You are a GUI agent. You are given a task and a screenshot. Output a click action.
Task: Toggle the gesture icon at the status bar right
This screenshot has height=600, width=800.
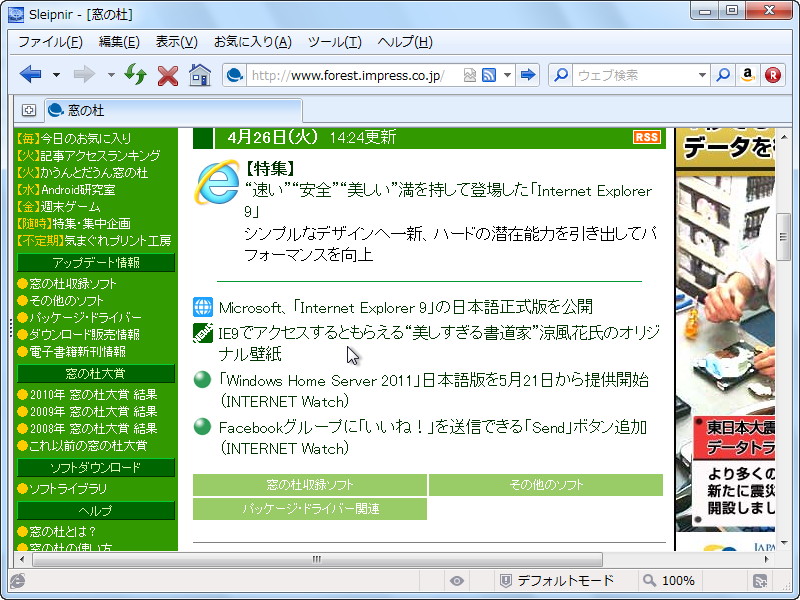click(759, 580)
